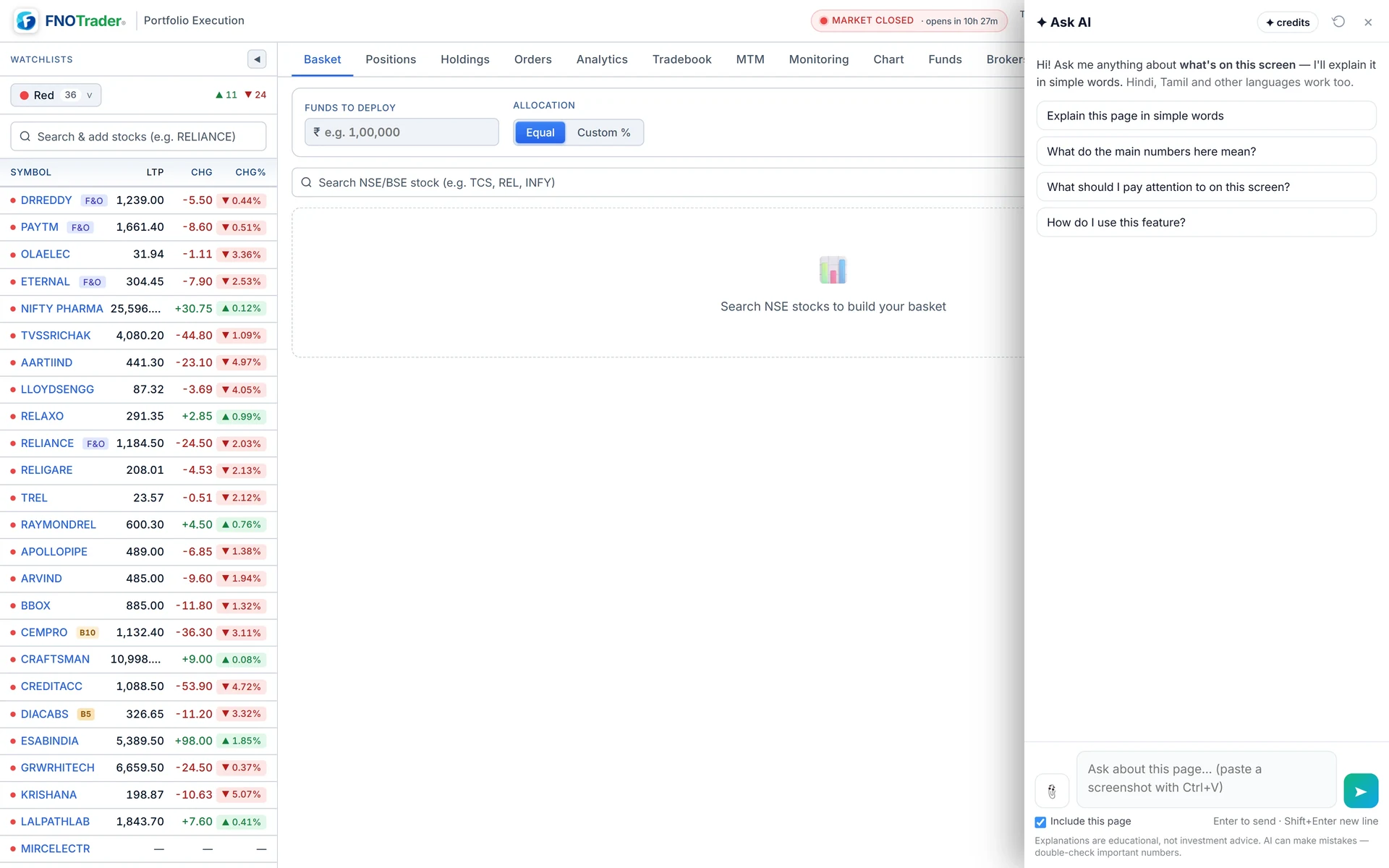Click the B5 badge next to DIACABS
The width and height of the screenshot is (1389, 868).
[x=86, y=714]
